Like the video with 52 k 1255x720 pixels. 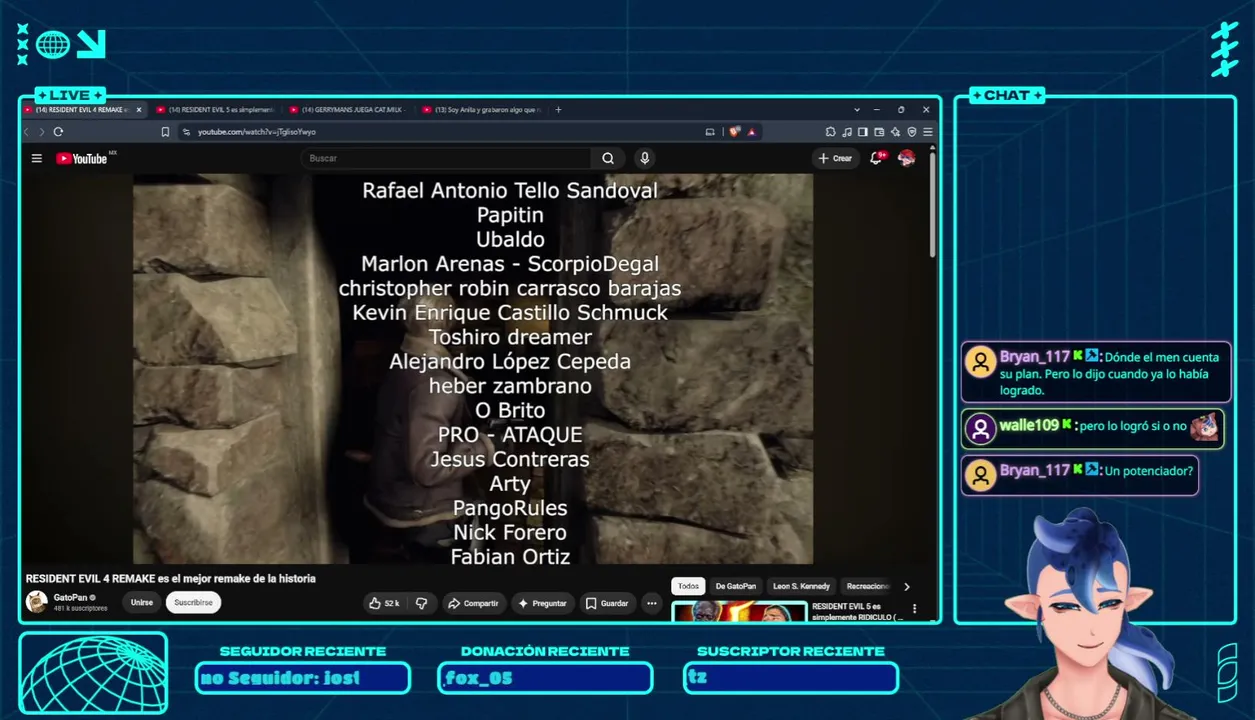pyautogui.click(x=385, y=603)
